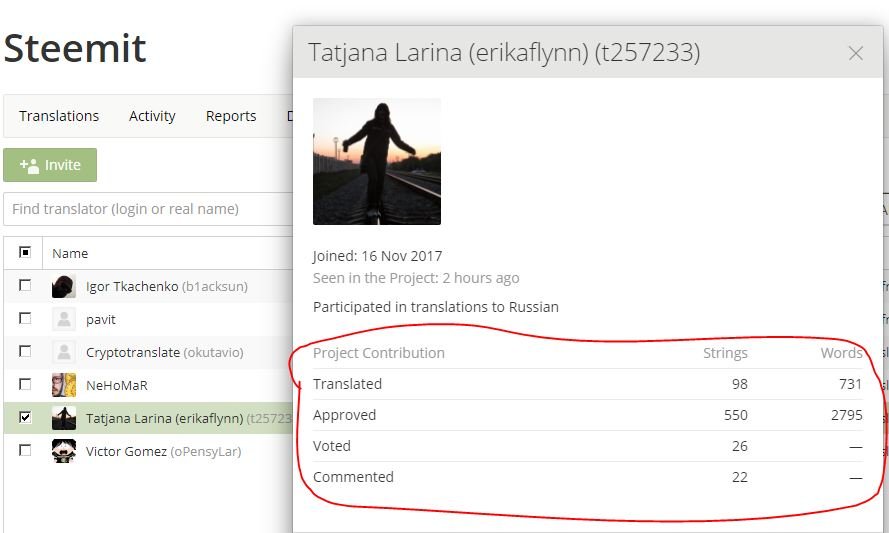Viewport: 889px width, 533px height.
Task: Click the 'Joined: 16 Nov 2017' text
Action: tap(378, 256)
